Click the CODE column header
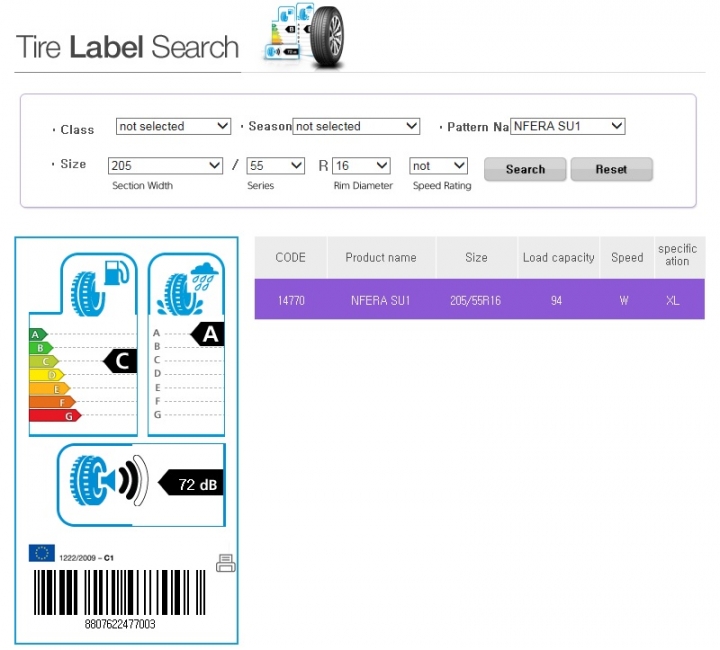 click(291, 258)
